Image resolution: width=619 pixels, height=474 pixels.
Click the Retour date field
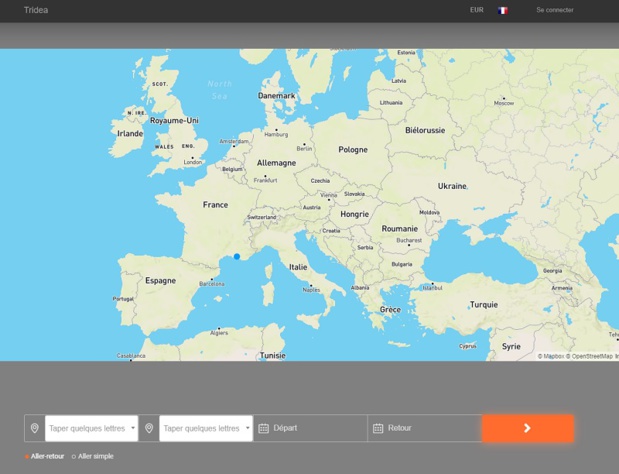click(430, 428)
